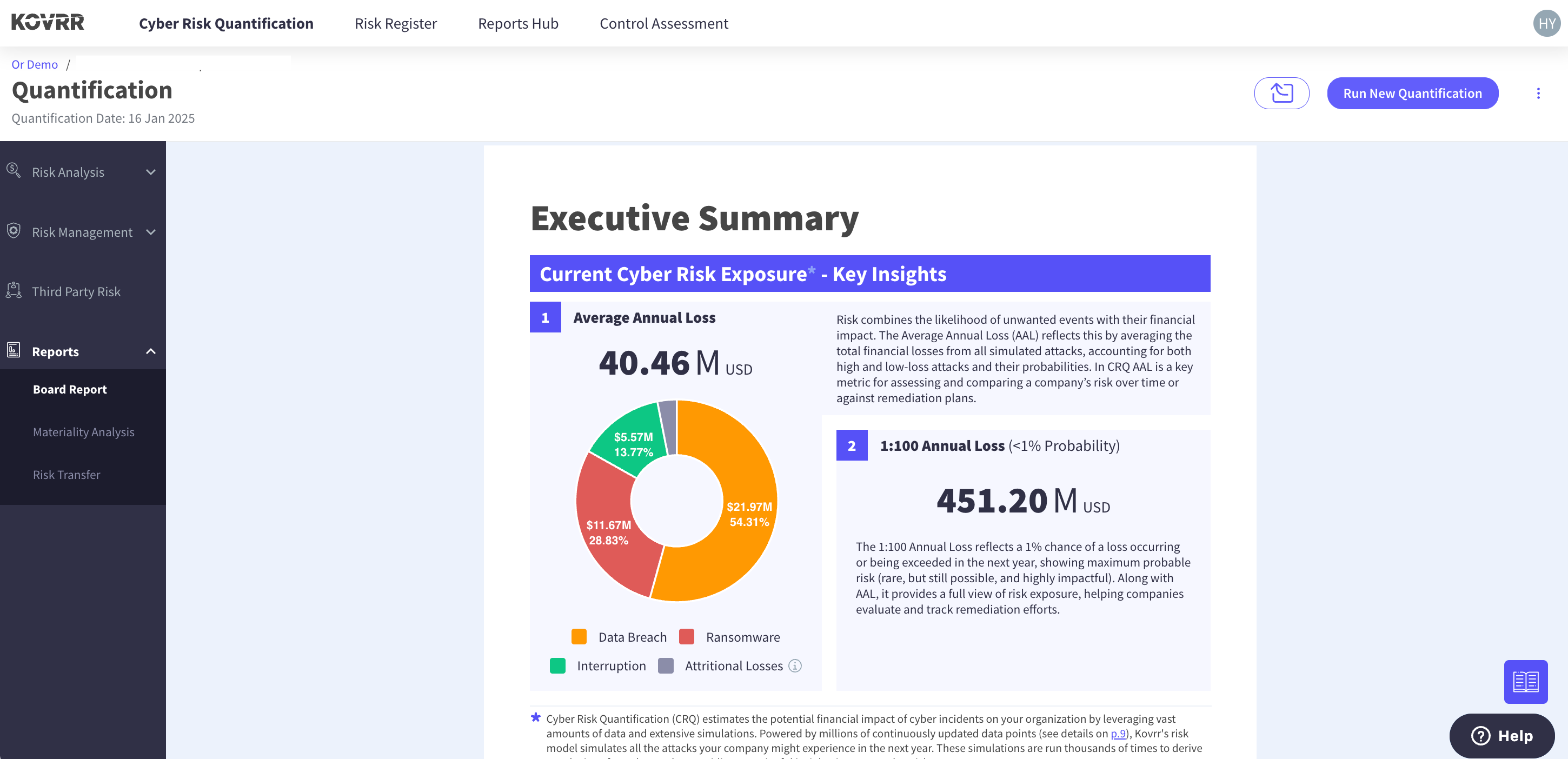Open the Risk Register tab
The image size is (1568, 759).
[x=396, y=23]
